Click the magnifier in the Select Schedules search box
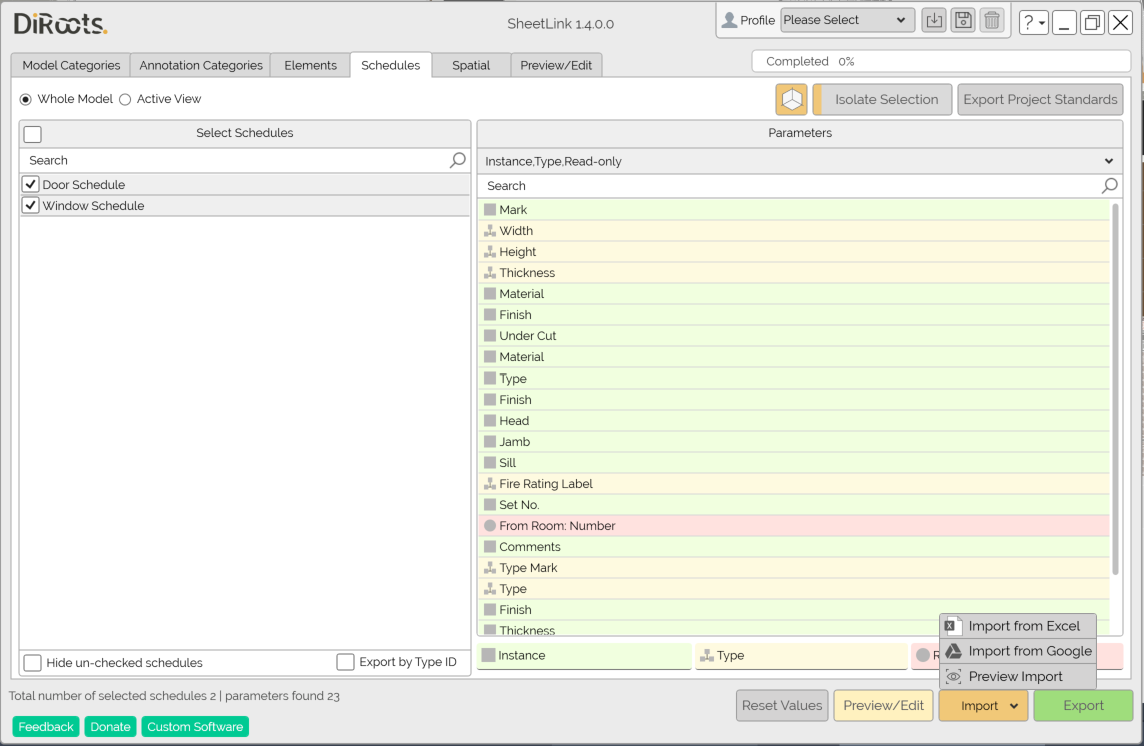The image size is (1144, 746). coord(457,160)
